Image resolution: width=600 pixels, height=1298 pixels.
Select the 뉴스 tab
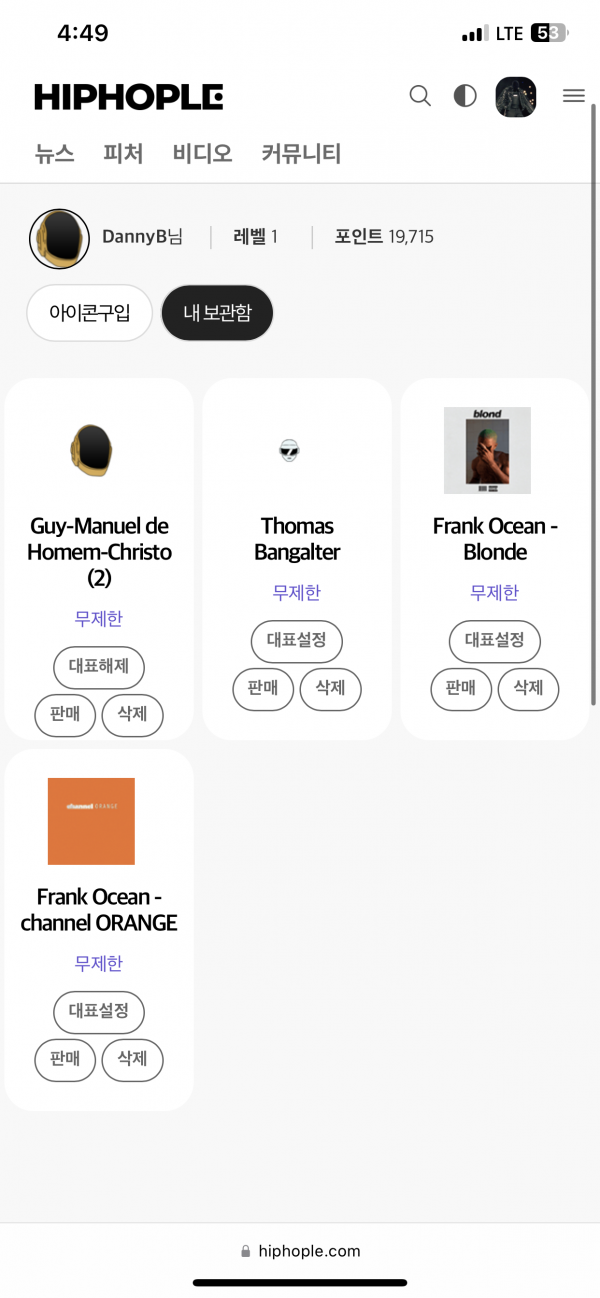55,154
